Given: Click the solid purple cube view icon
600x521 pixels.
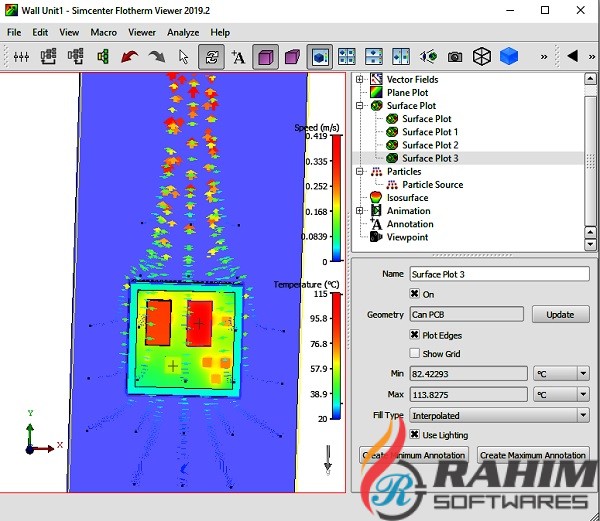Looking at the screenshot, I should (265, 57).
